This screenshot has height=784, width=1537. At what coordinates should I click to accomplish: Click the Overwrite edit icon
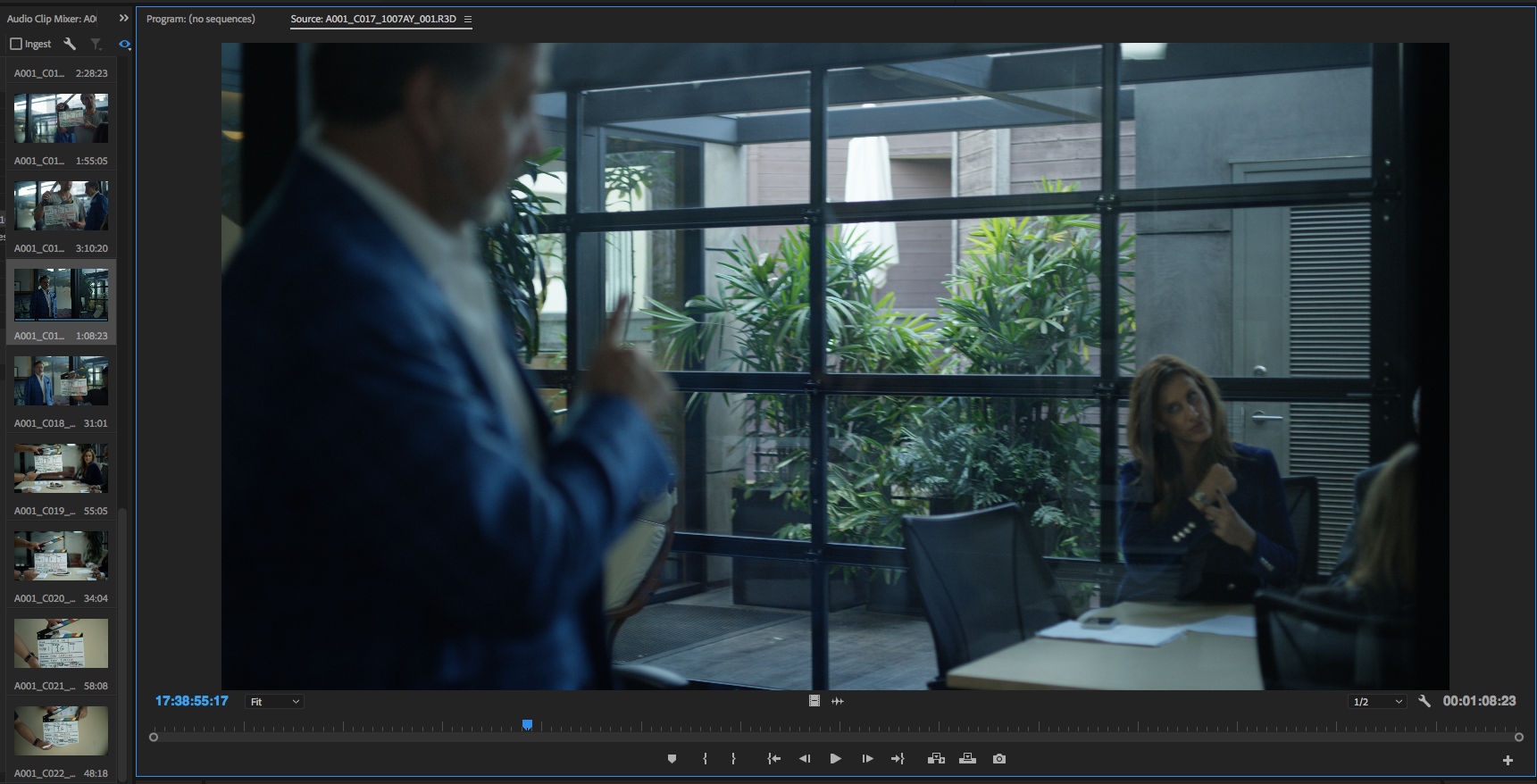[x=967, y=759]
